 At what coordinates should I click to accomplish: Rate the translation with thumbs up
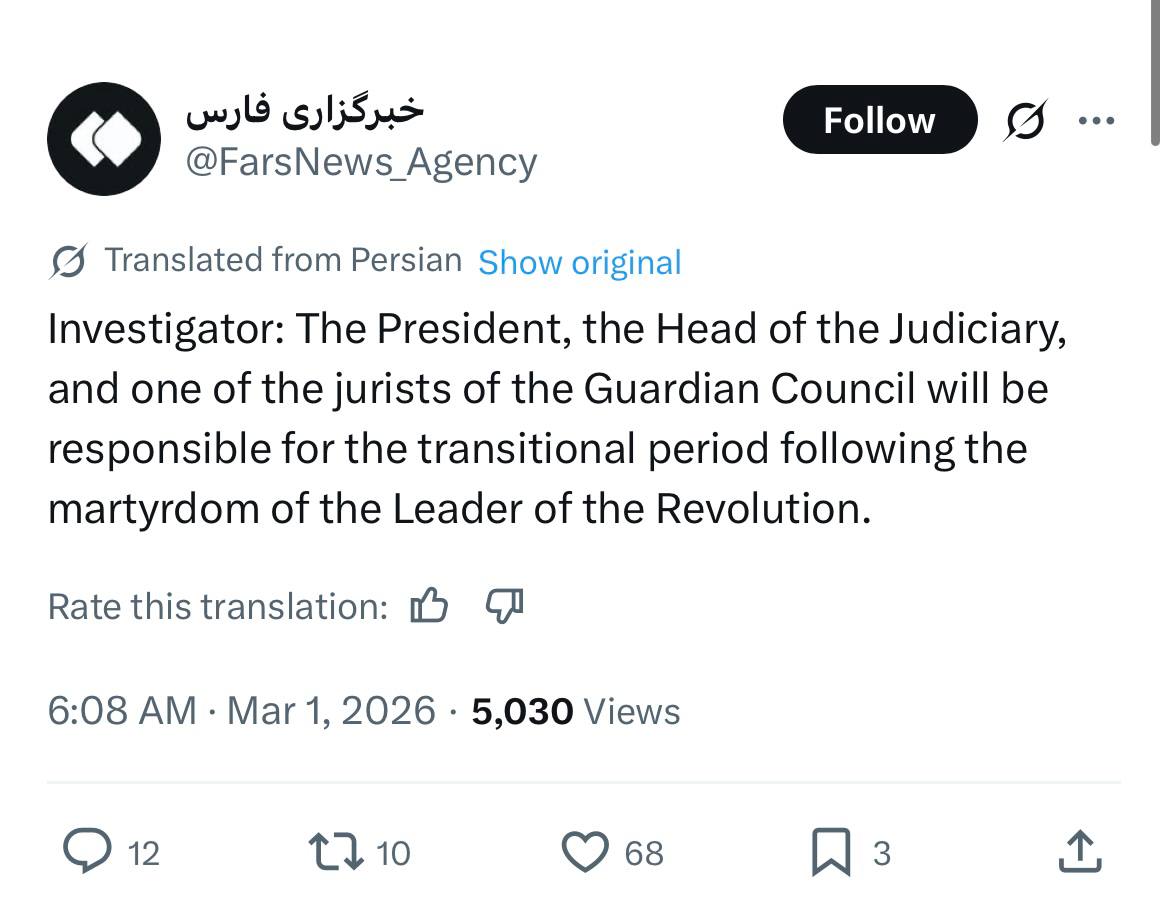429,605
